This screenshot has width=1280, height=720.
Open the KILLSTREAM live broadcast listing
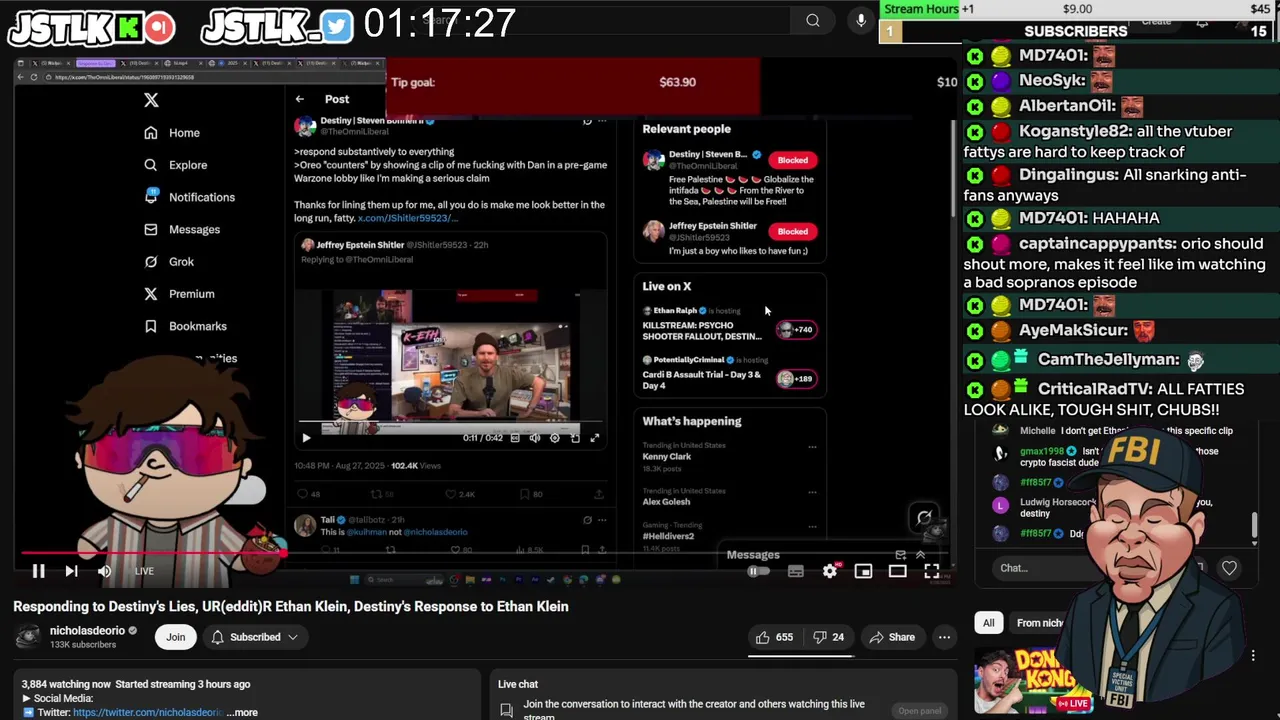coord(730,324)
